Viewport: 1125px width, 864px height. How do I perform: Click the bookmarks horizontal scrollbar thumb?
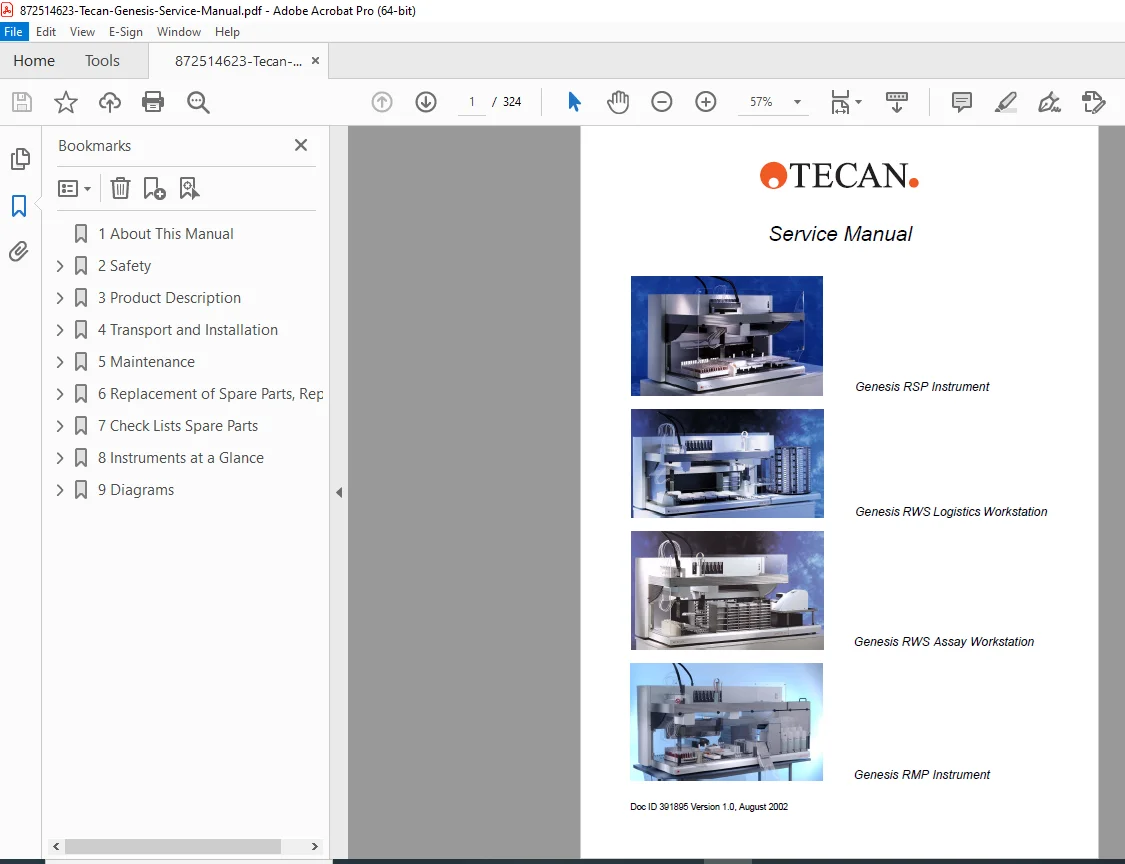(x=173, y=847)
